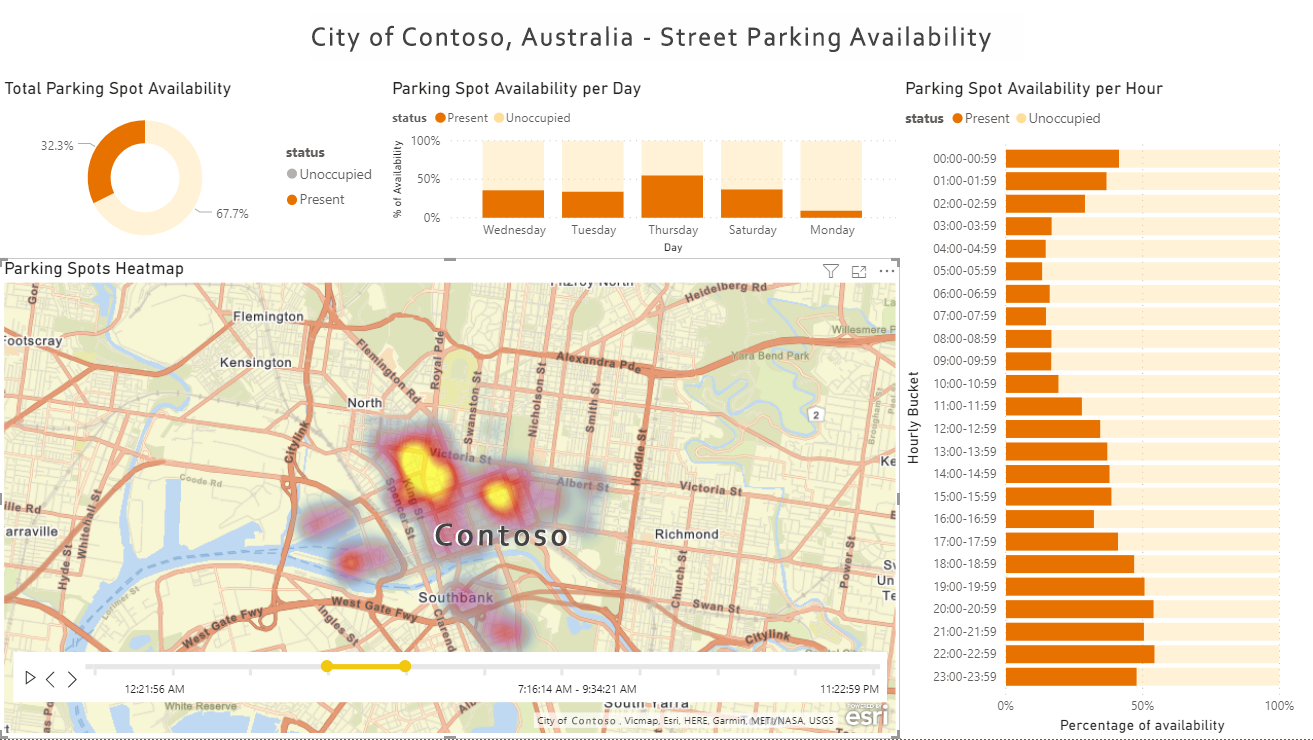
Task: Advance time using the next chevron control
Action: 71,678
